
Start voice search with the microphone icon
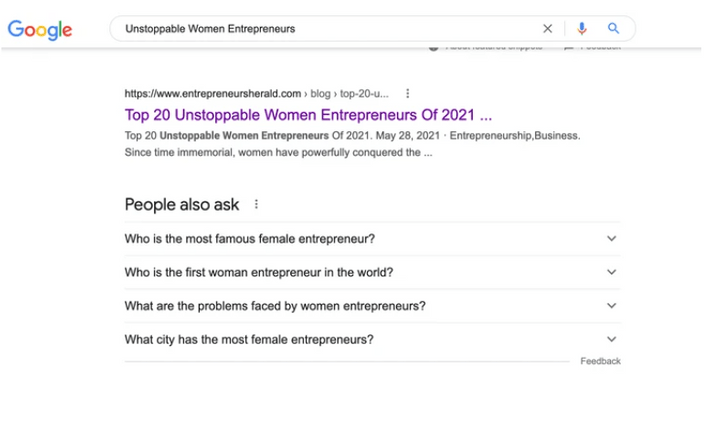(582, 29)
